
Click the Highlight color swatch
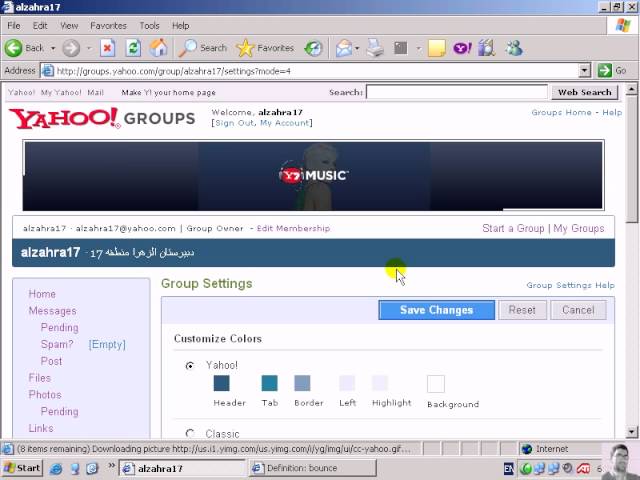tap(380, 383)
